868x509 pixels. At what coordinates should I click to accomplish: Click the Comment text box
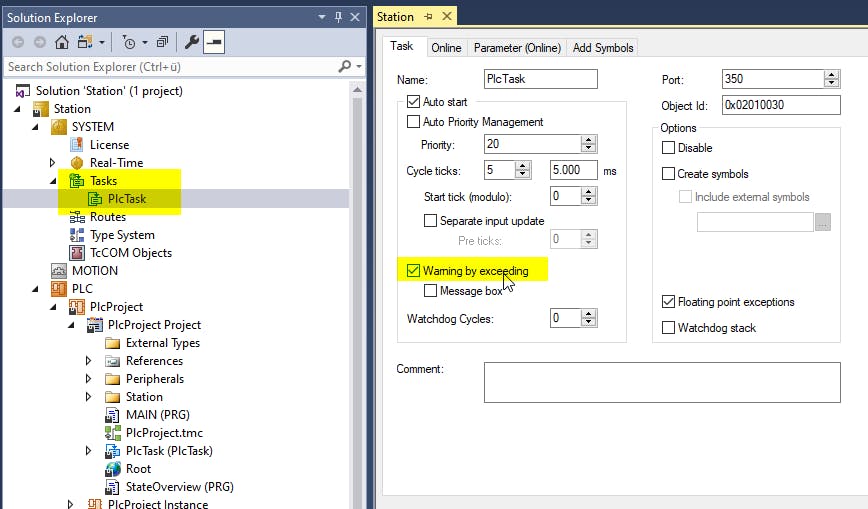click(x=662, y=381)
